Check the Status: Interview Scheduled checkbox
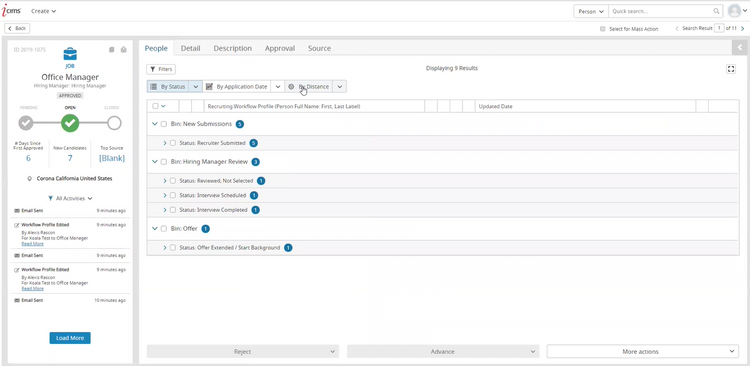 pos(173,195)
